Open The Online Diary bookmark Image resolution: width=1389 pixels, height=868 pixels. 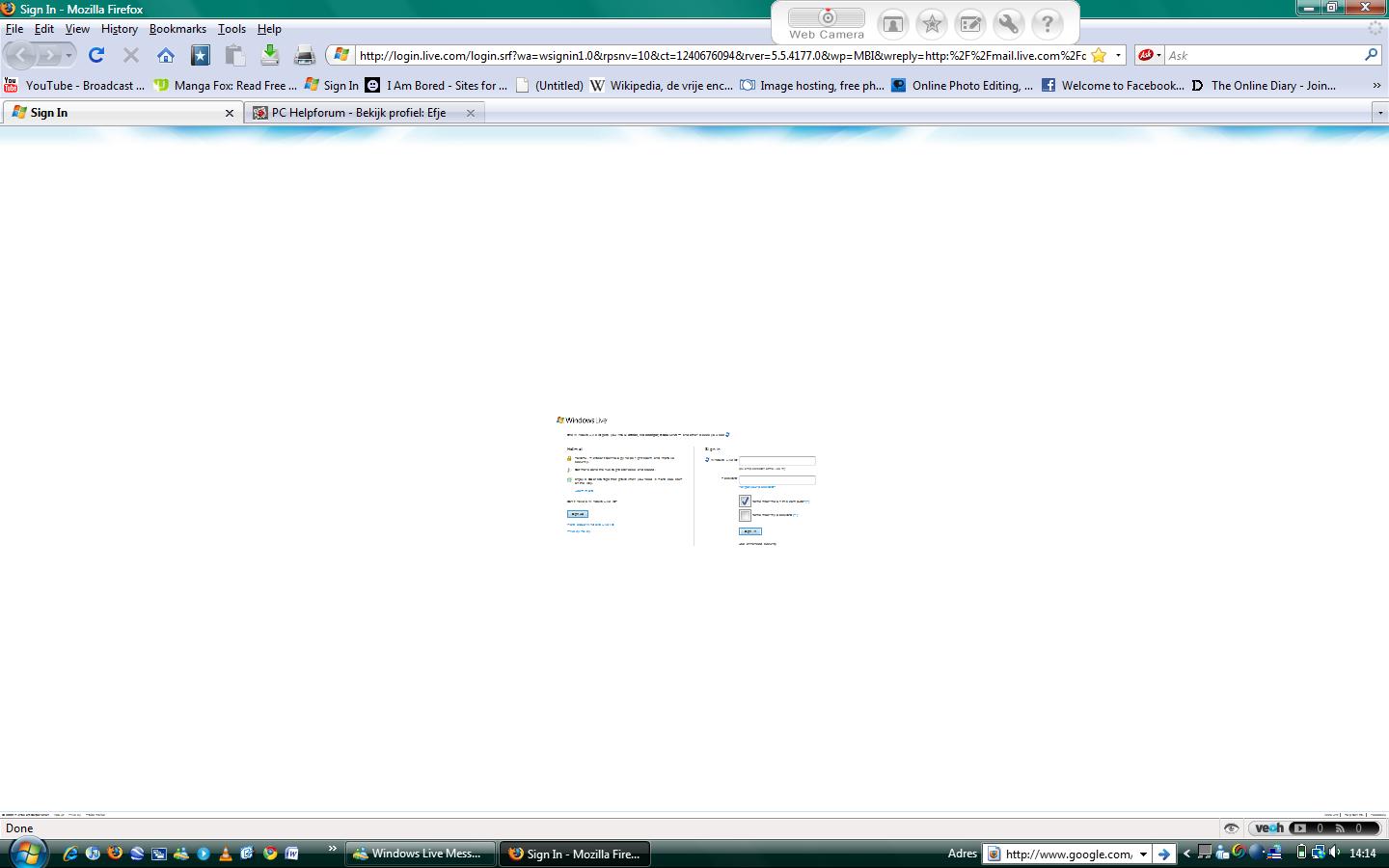point(1263,86)
